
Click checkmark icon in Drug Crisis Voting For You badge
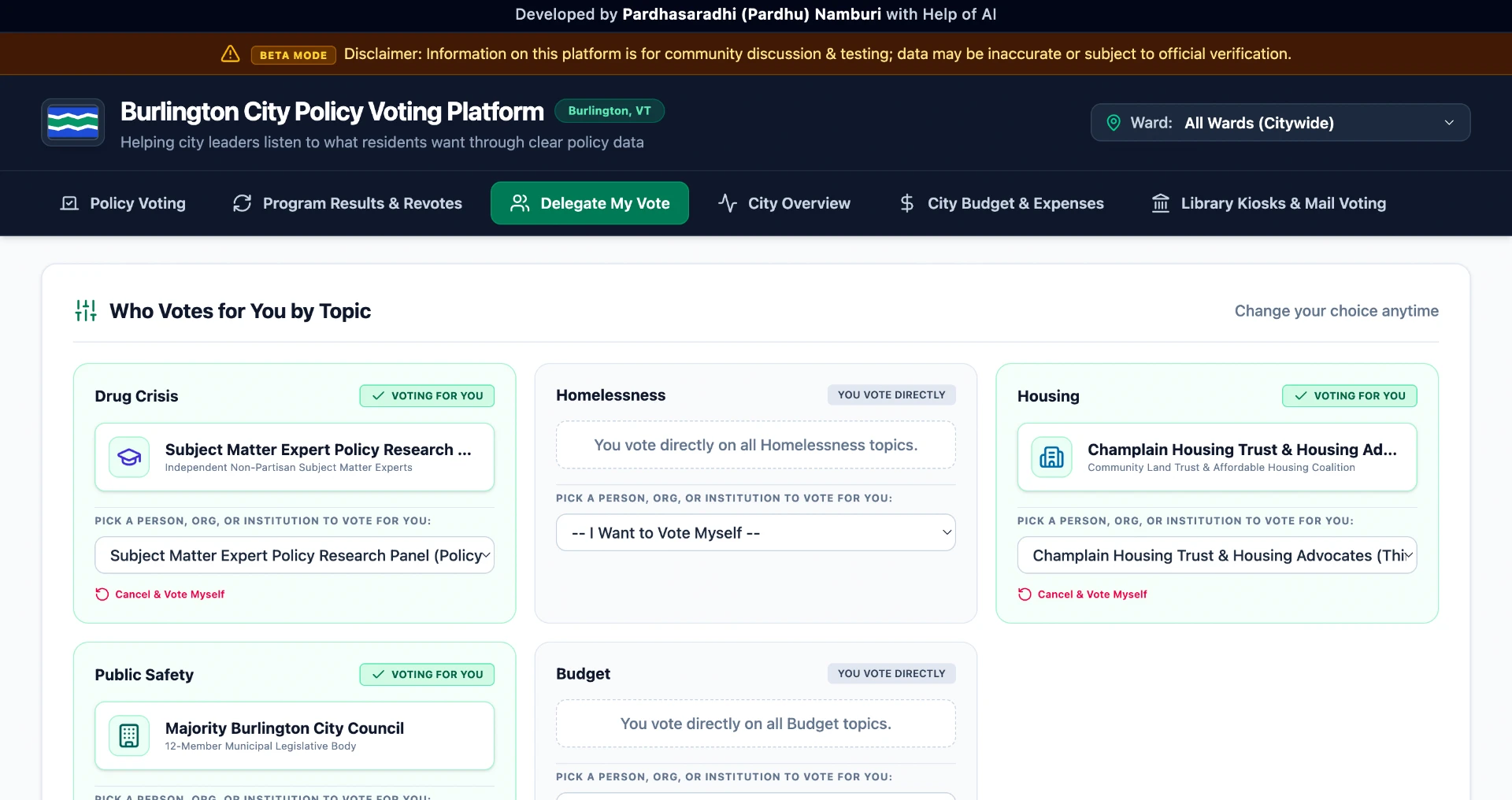[x=379, y=396]
